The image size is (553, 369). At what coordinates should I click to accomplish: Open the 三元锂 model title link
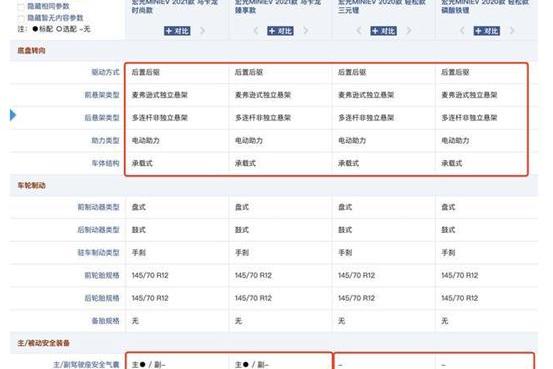381,6
